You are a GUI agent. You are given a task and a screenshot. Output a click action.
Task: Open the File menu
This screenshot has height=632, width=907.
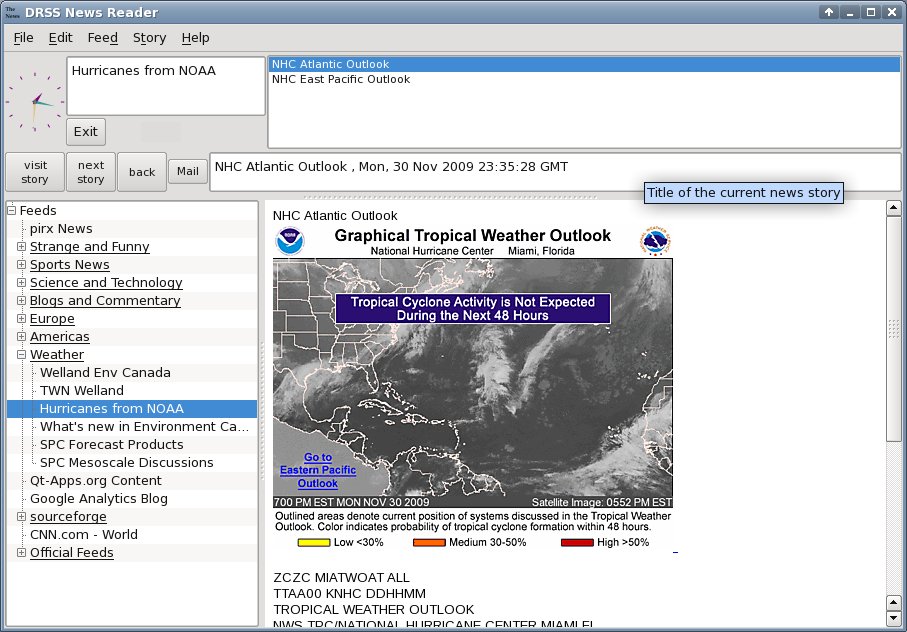pyautogui.click(x=23, y=38)
